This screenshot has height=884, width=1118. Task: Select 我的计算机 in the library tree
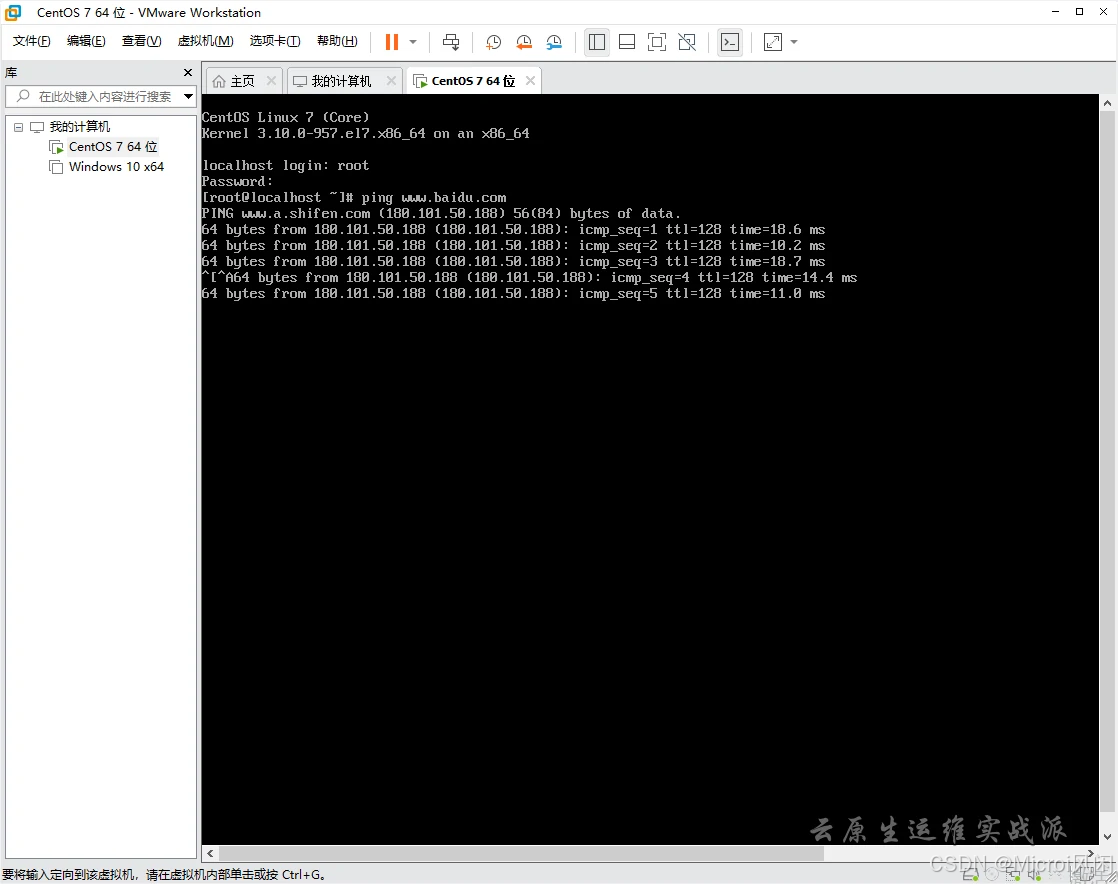[x=80, y=127]
